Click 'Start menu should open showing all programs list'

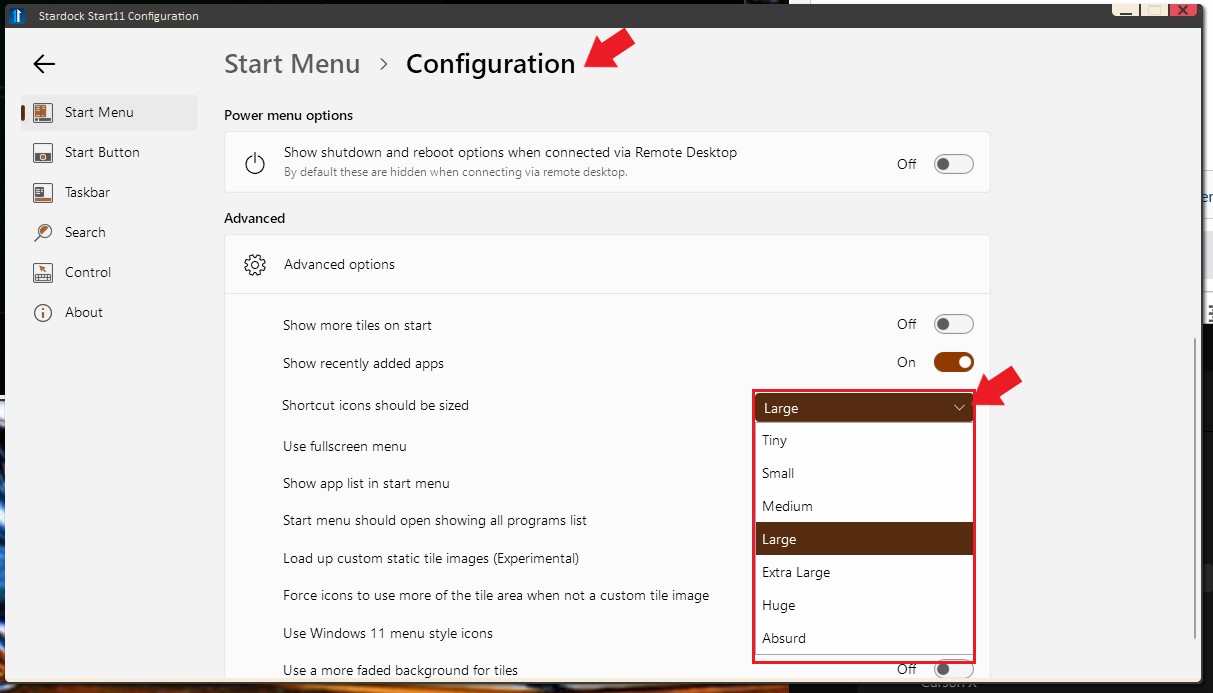(435, 520)
